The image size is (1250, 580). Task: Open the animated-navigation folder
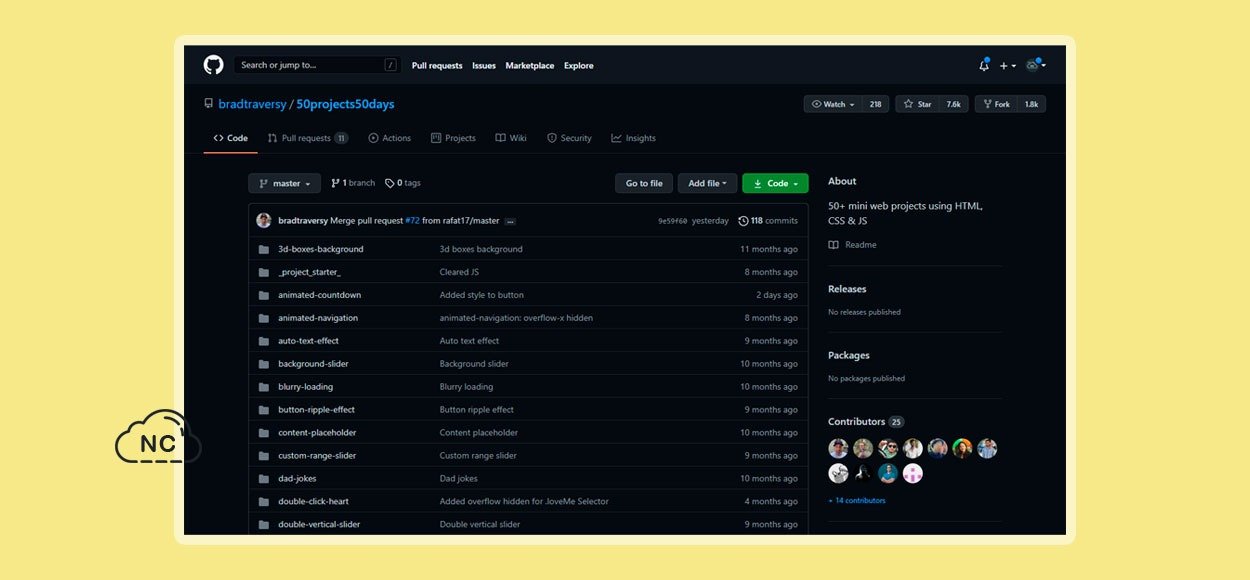[x=318, y=318]
